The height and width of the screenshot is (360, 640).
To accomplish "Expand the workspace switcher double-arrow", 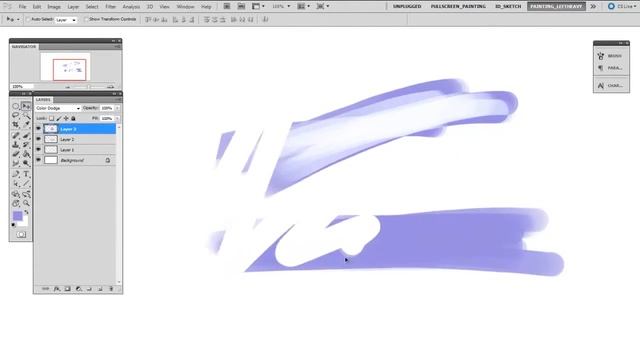I will click(x=593, y=7).
